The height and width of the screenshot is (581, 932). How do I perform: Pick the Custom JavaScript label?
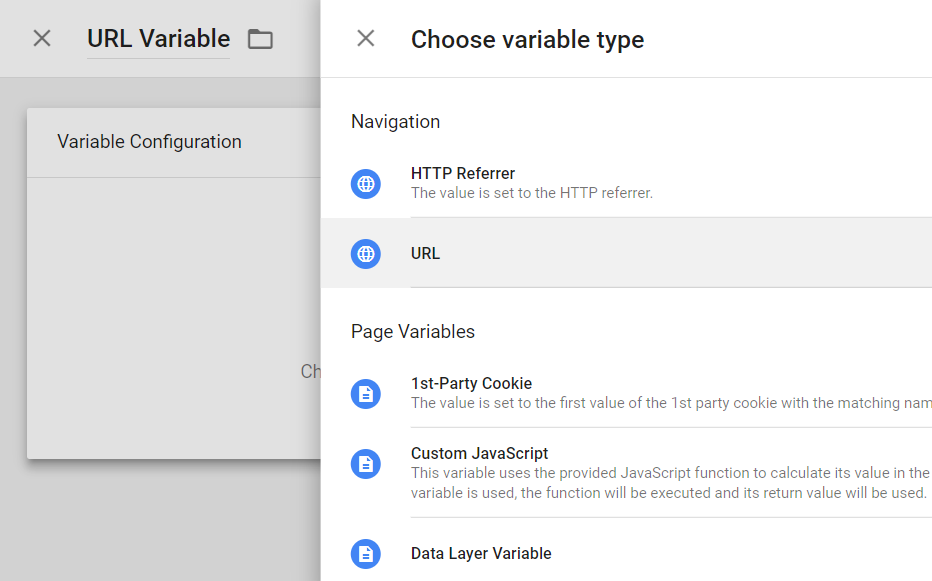479,454
